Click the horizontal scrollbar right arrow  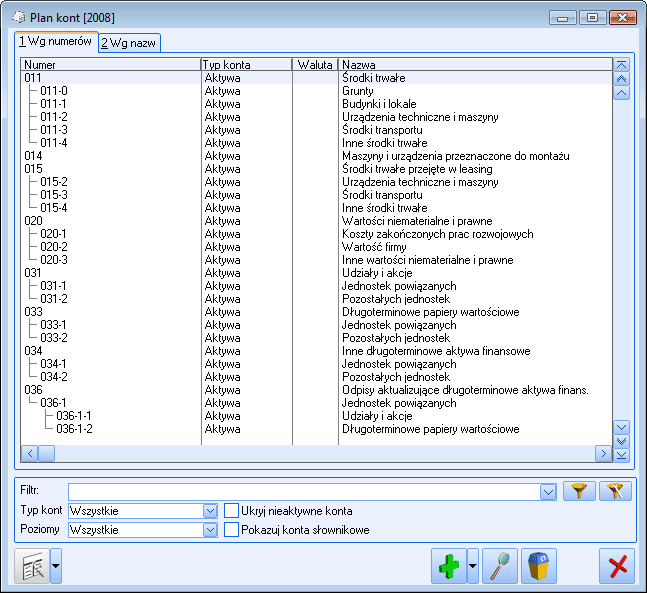pyautogui.click(x=603, y=453)
